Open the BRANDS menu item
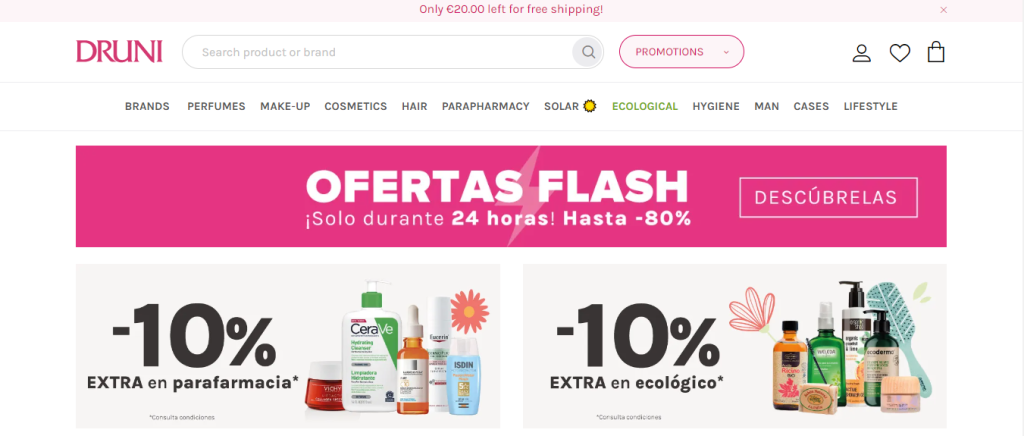 point(147,106)
